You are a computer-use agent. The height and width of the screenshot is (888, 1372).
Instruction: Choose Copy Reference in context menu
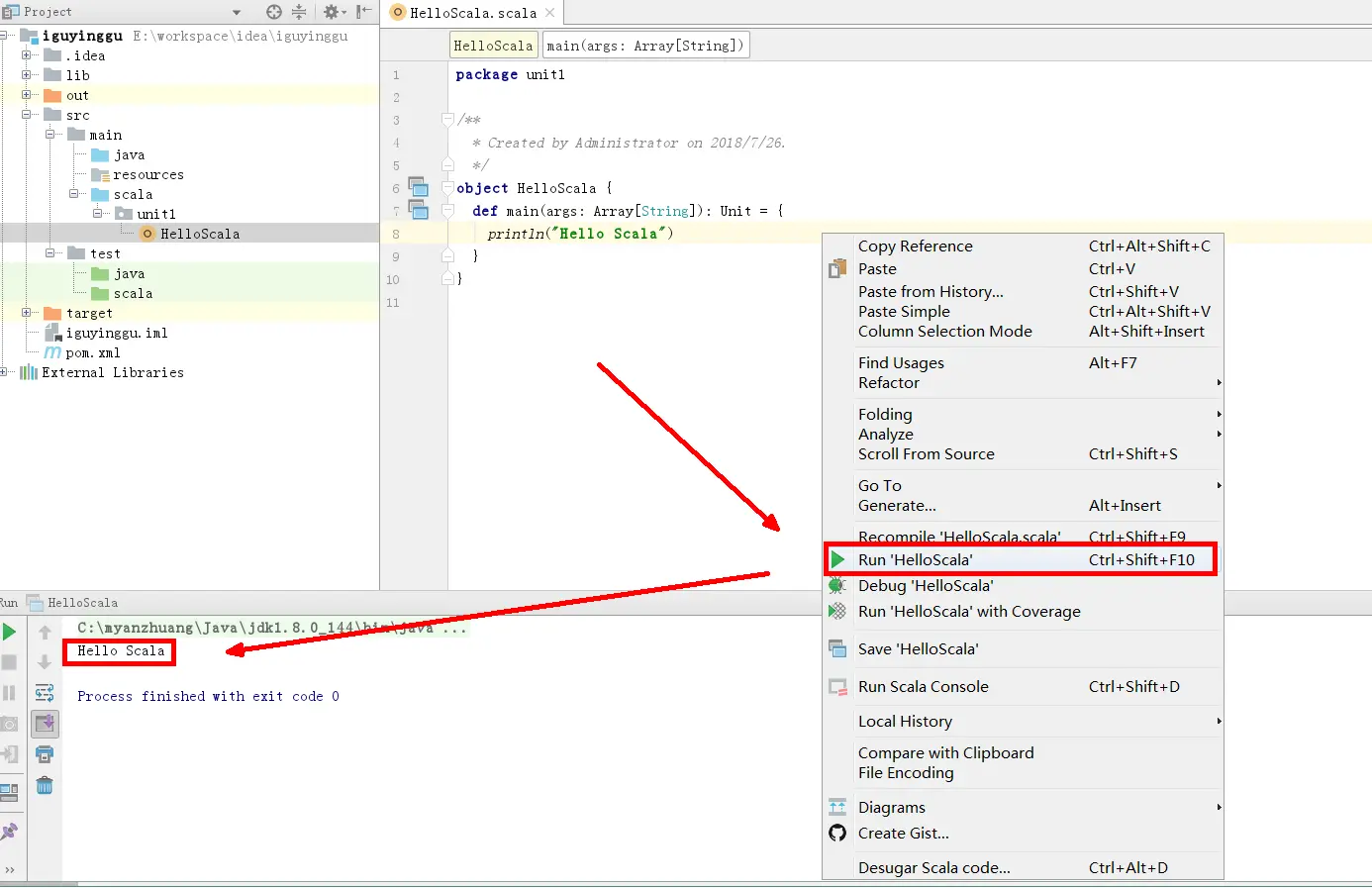(1023, 246)
